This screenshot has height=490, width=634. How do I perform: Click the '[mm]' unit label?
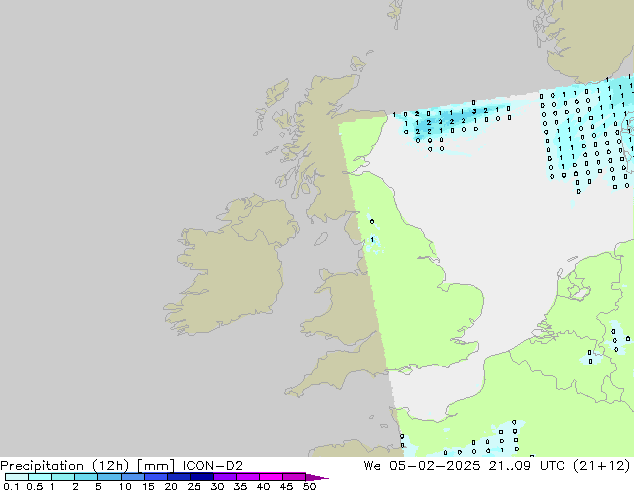pyautogui.click(x=156, y=466)
